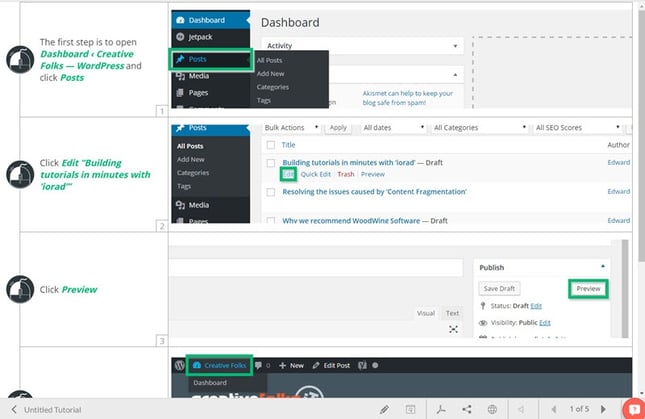Click the slide view icon next to pencil
Viewport: 645px width, 419px height.
click(410, 409)
